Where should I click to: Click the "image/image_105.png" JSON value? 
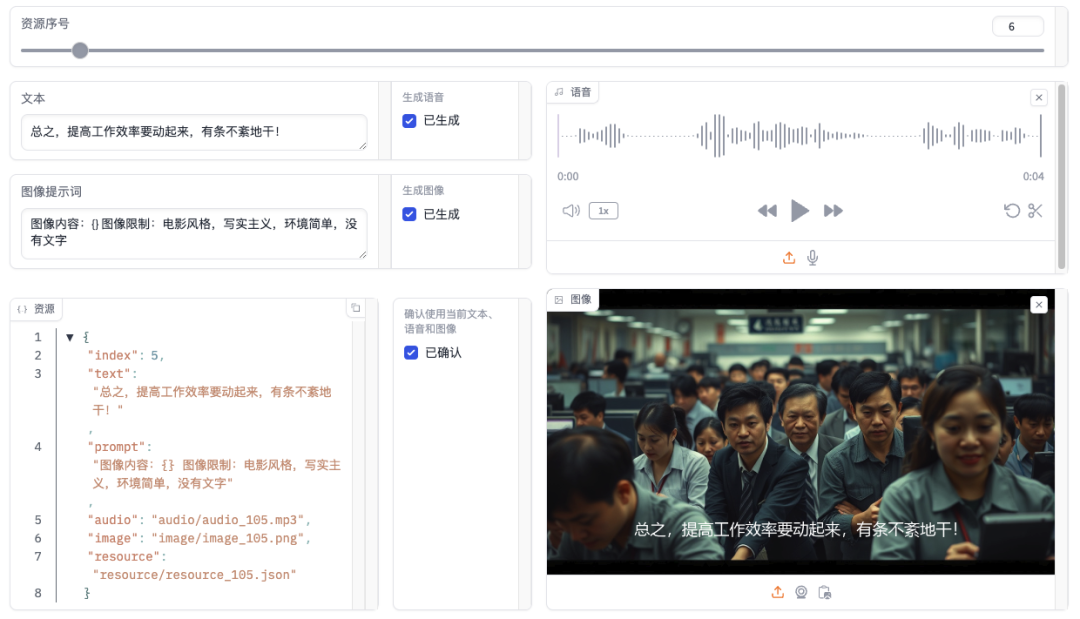click(x=227, y=538)
